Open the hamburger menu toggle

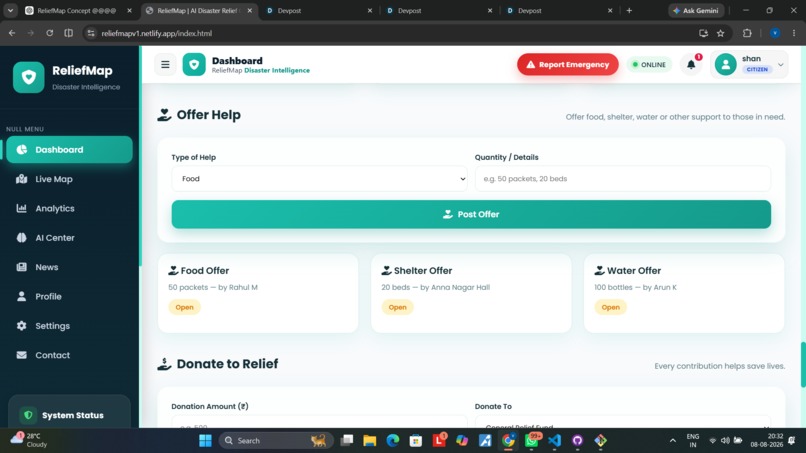pyautogui.click(x=165, y=65)
